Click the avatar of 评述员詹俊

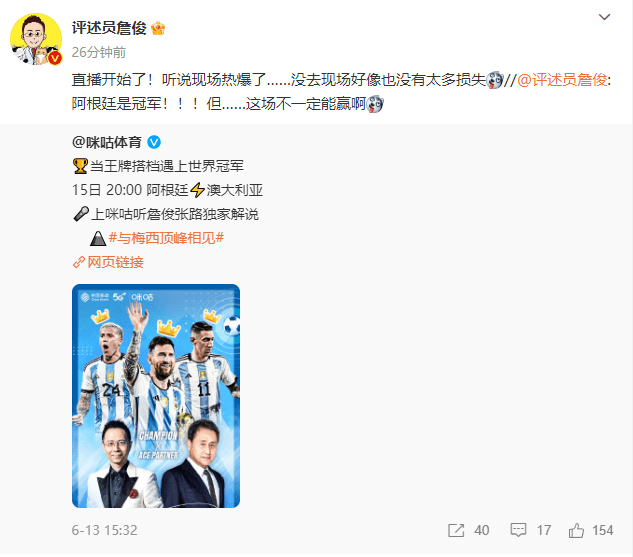(x=36, y=39)
